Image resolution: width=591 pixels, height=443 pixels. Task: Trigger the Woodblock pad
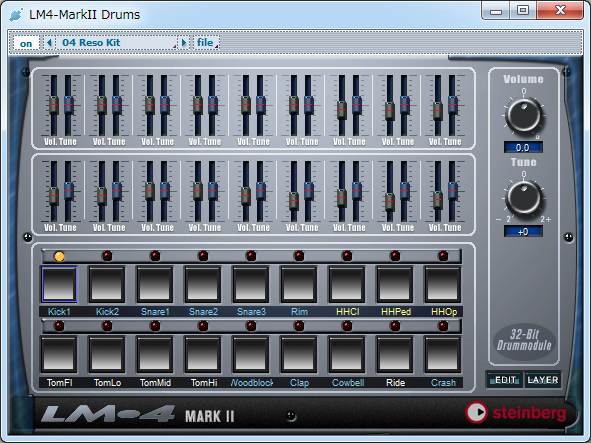251,355
